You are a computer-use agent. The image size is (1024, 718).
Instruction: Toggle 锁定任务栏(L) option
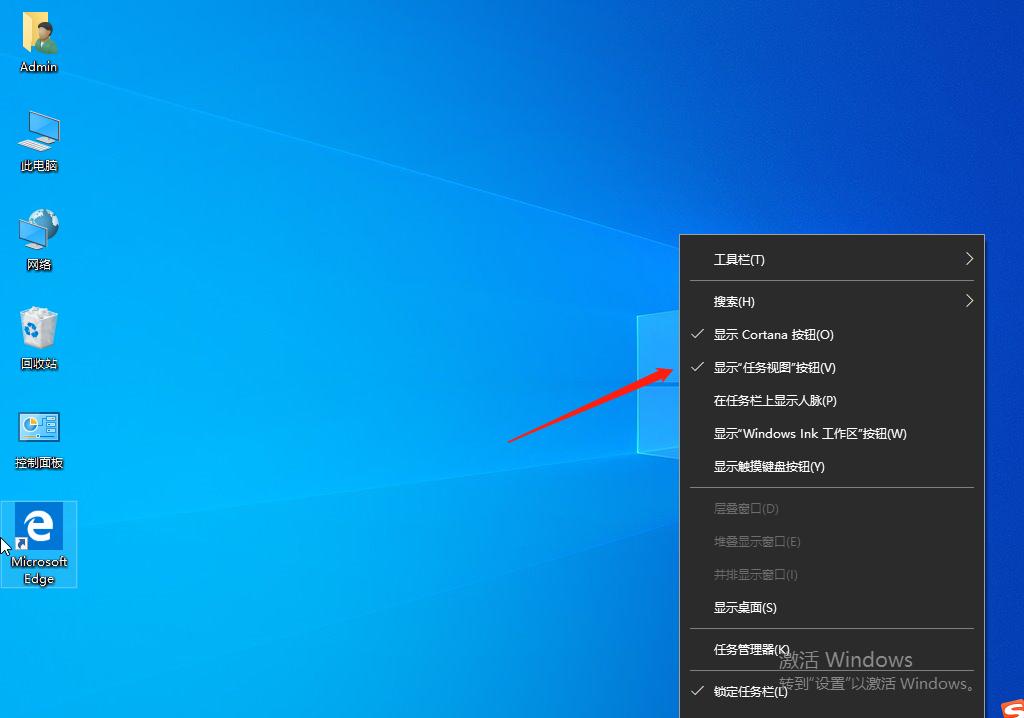(x=831, y=691)
